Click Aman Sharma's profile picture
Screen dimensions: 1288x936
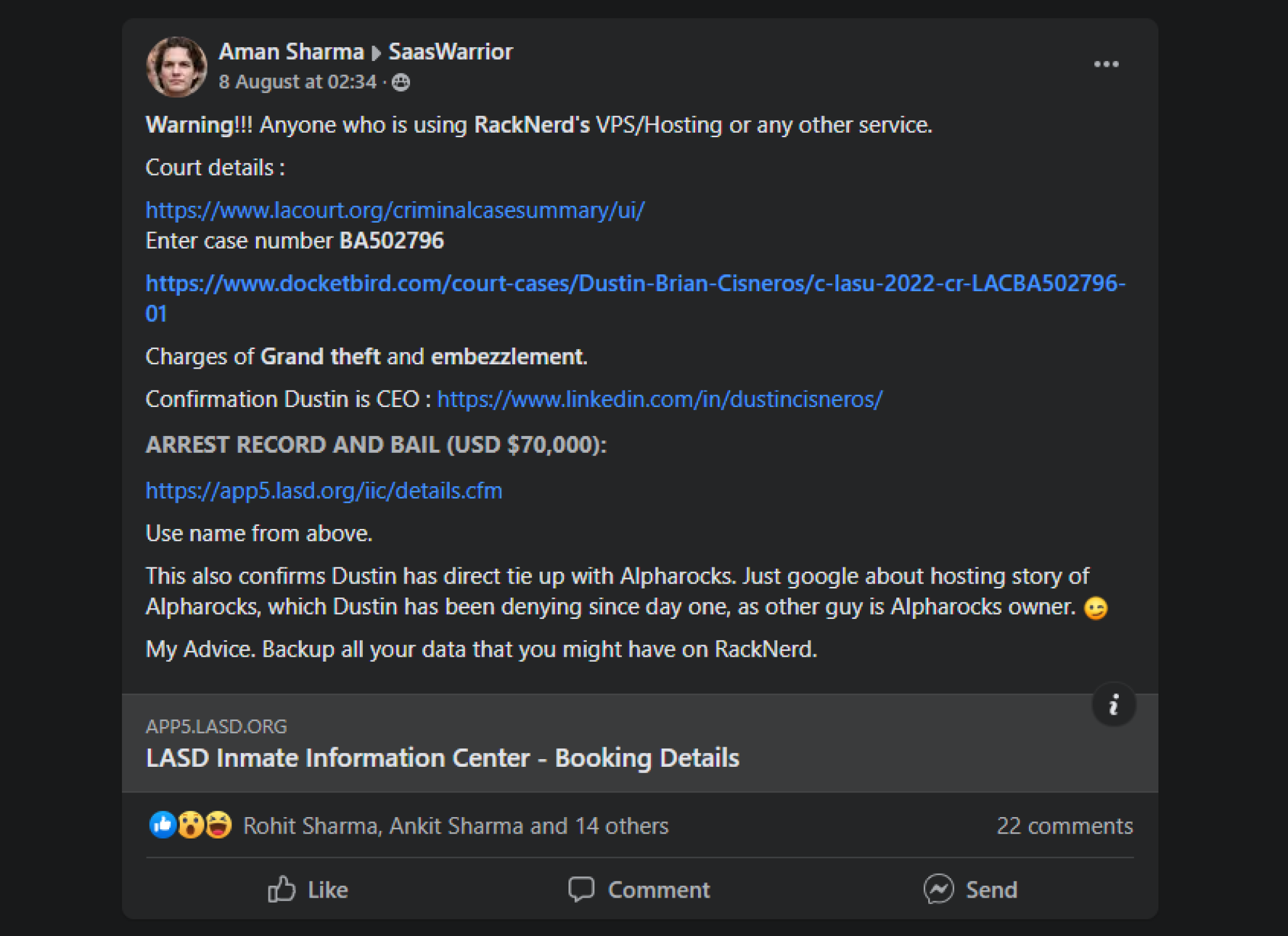coord(176,67)
